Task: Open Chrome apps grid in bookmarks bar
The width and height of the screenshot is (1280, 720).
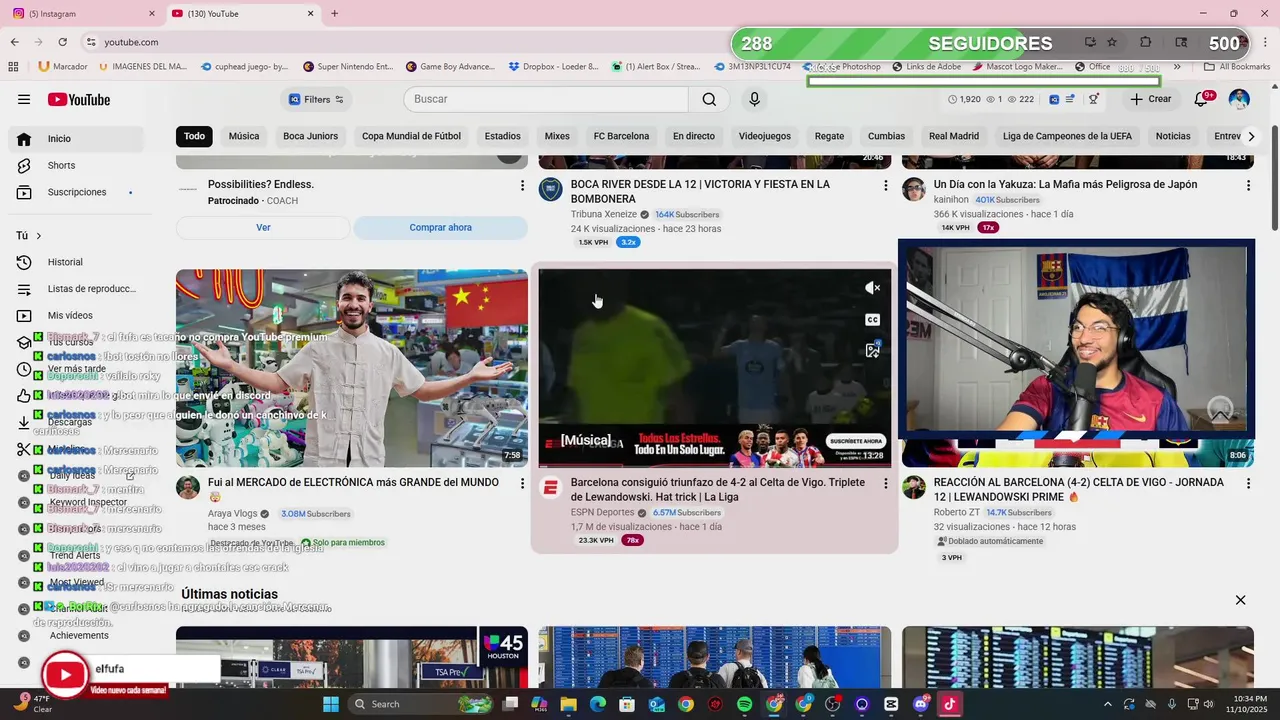Action: tap(13, 67)
